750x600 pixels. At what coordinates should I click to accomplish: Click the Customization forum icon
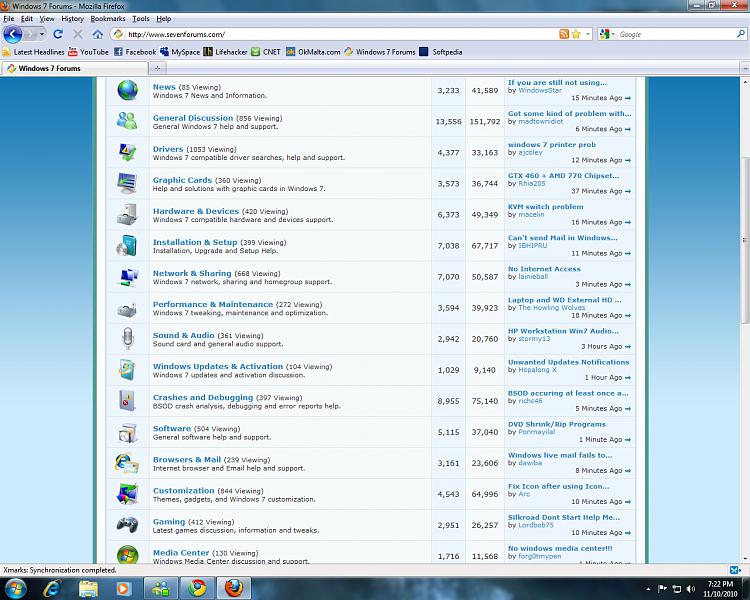[x=128, y=494]
